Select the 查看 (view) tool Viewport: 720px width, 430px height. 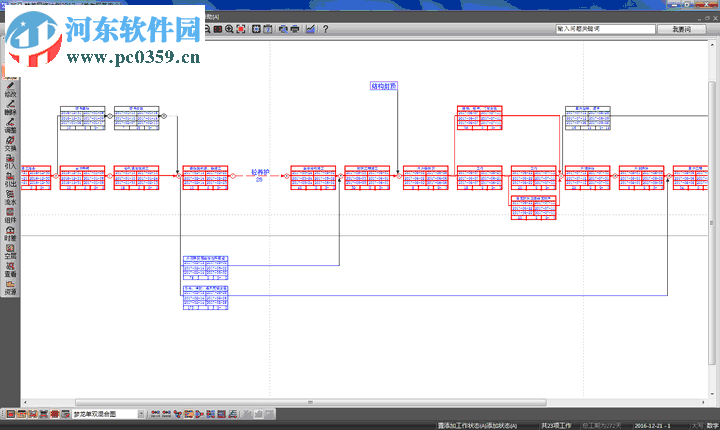tap(10, 268)
